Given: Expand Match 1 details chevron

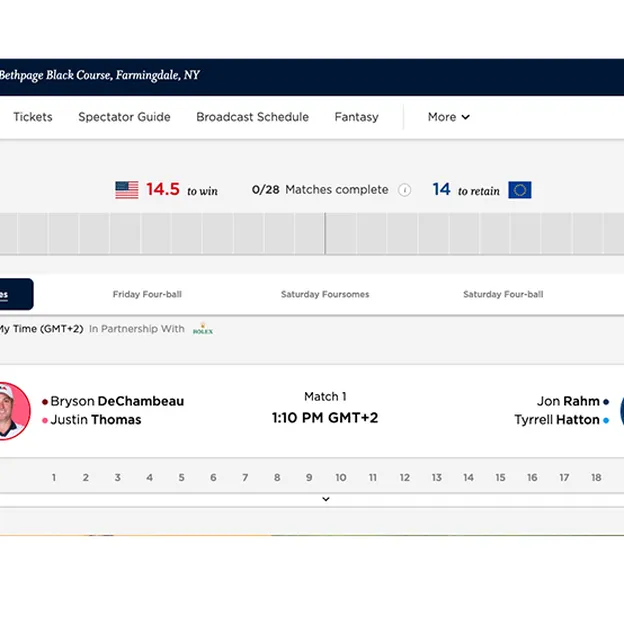Looking at the screenshot, I should pyautogui.click(x=326, y=499).
